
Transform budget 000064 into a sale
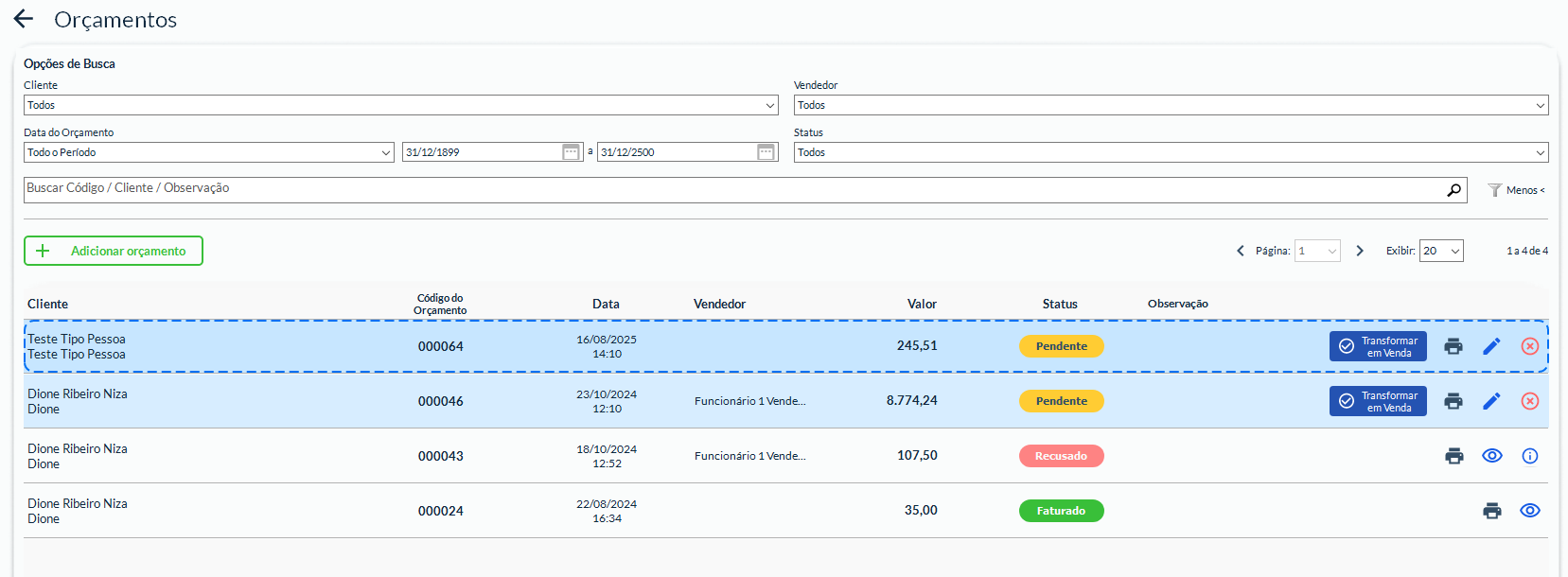[x=1377, y=346]
